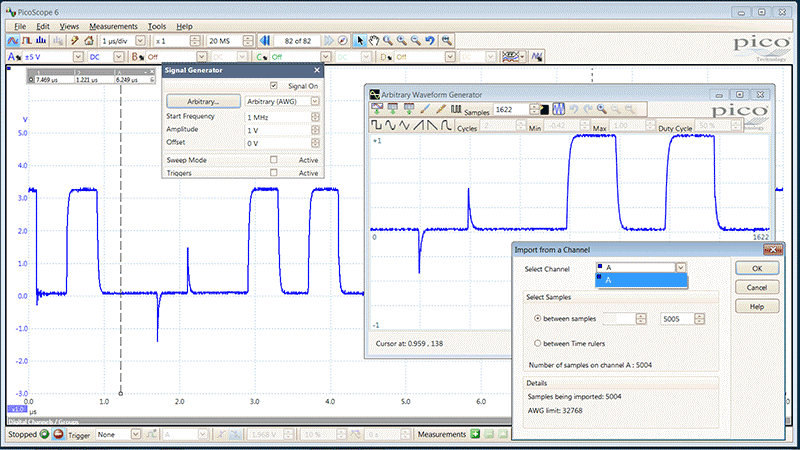Open the Measurements menu
The height and width of the screenshot is (450, 800).
112,25
